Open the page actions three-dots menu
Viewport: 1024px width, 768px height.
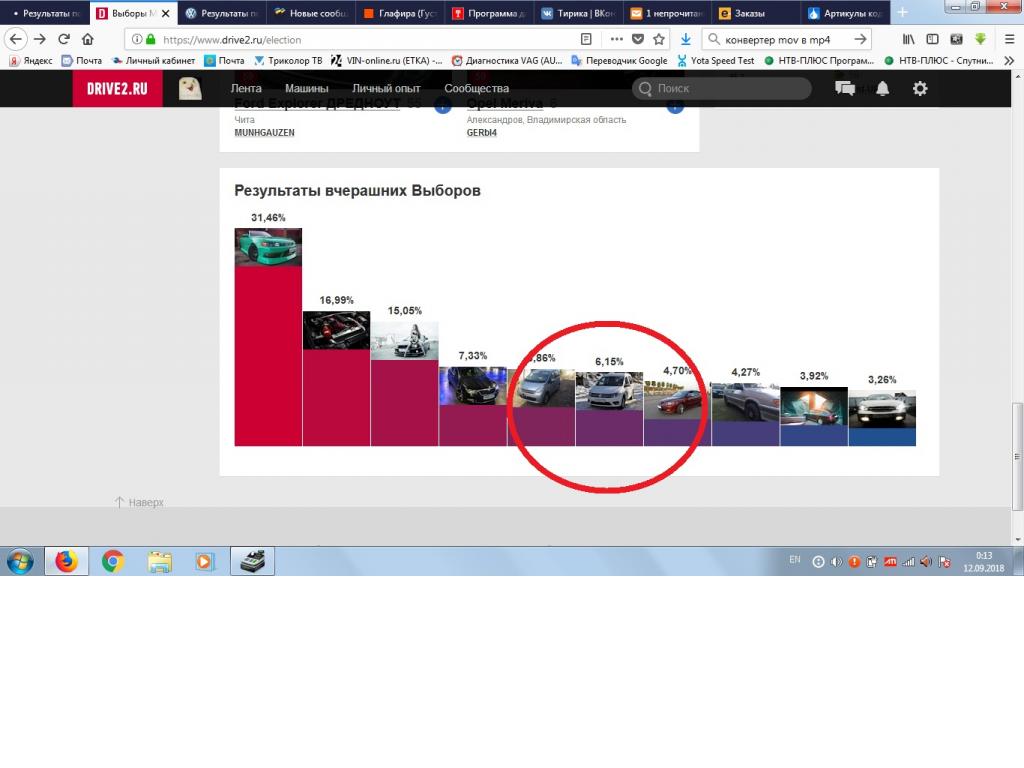coord(616,39)
